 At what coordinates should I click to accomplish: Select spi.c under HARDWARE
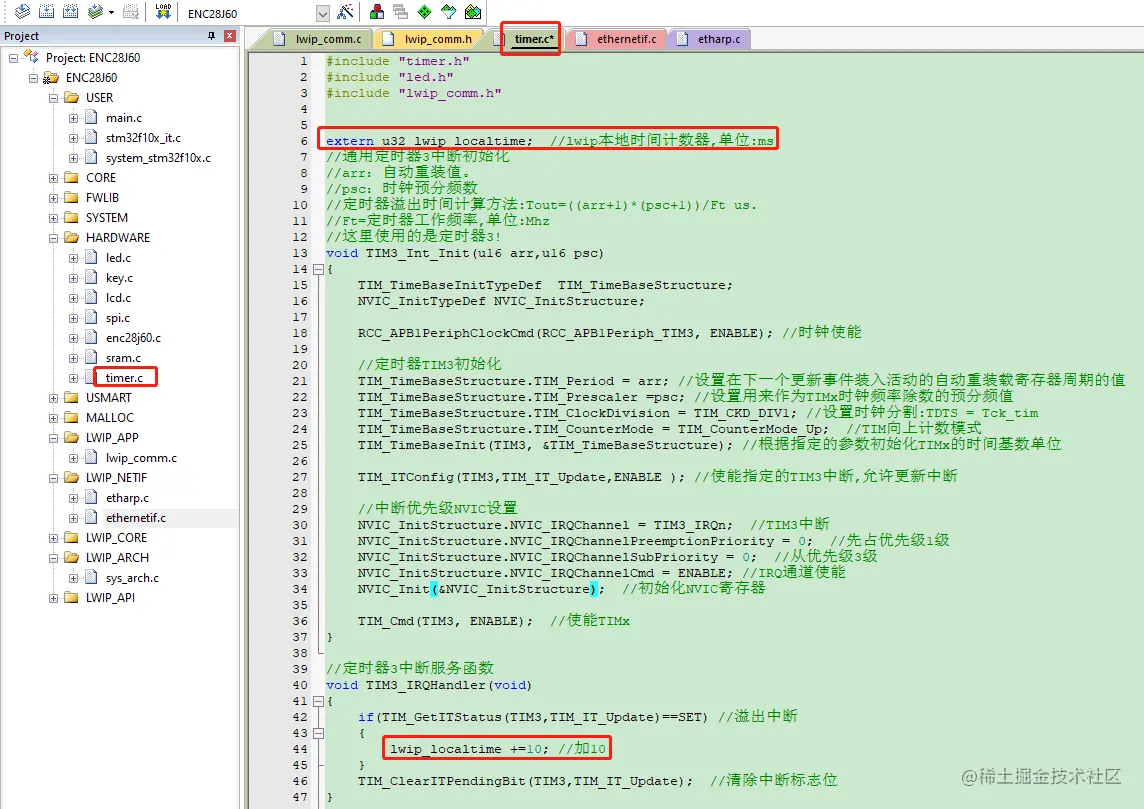(x=117, y=318)
